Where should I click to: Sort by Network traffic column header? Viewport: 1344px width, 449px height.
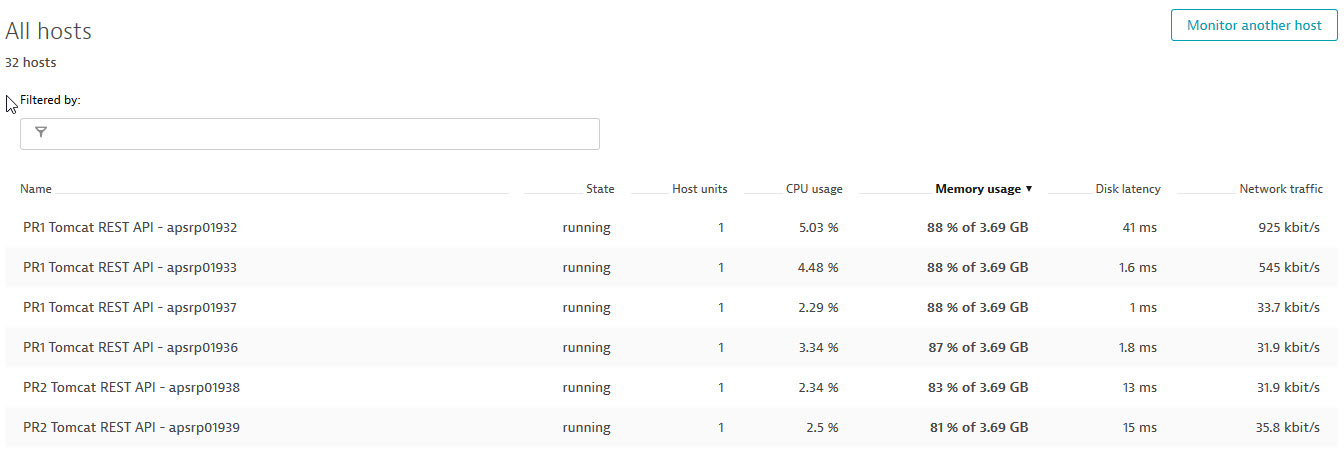click(x=1280, y=189)
